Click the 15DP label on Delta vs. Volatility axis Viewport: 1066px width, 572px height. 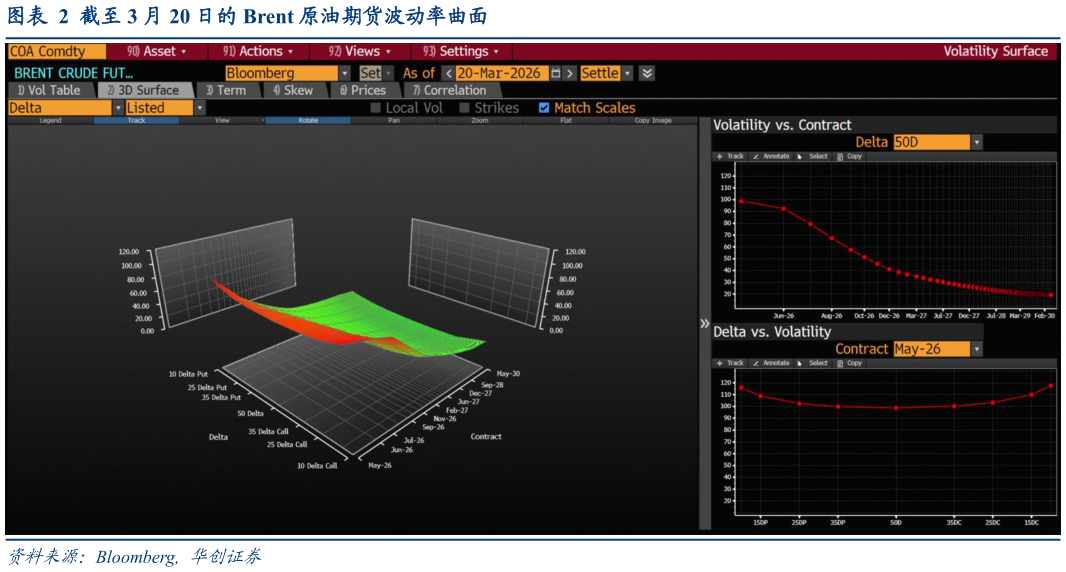(x=760, y=522)
